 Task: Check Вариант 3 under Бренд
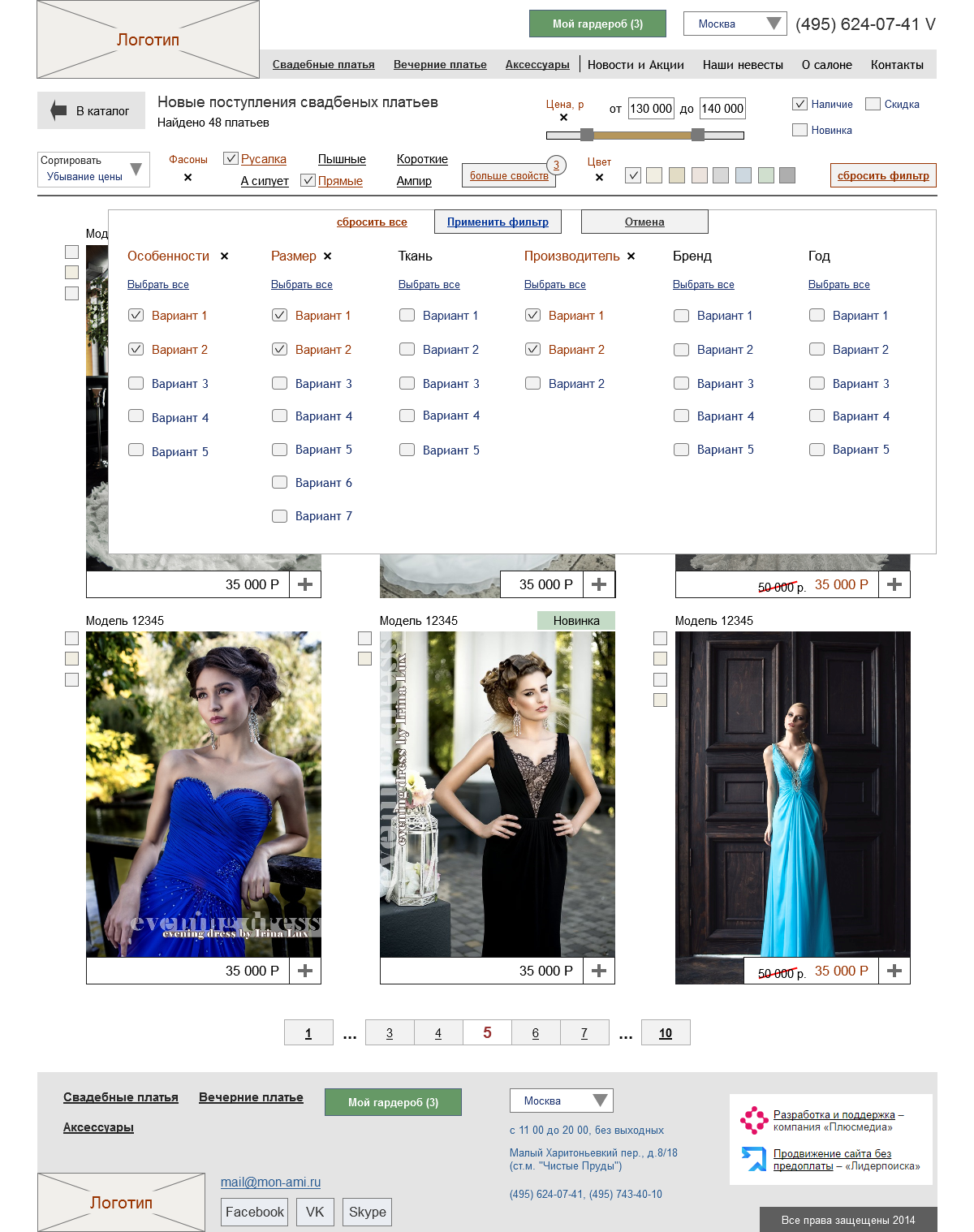[681, 383]
